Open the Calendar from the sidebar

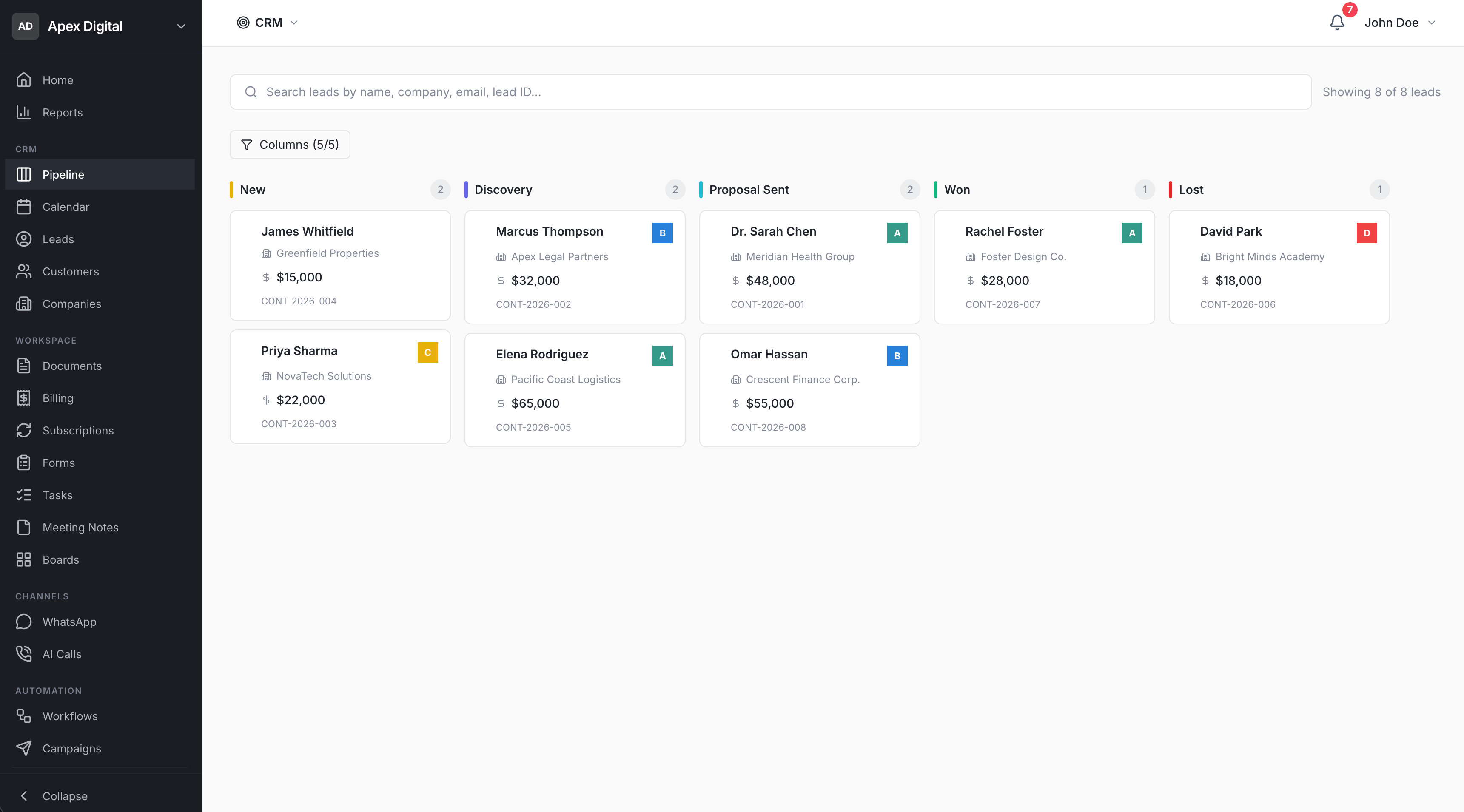(24, 206)
